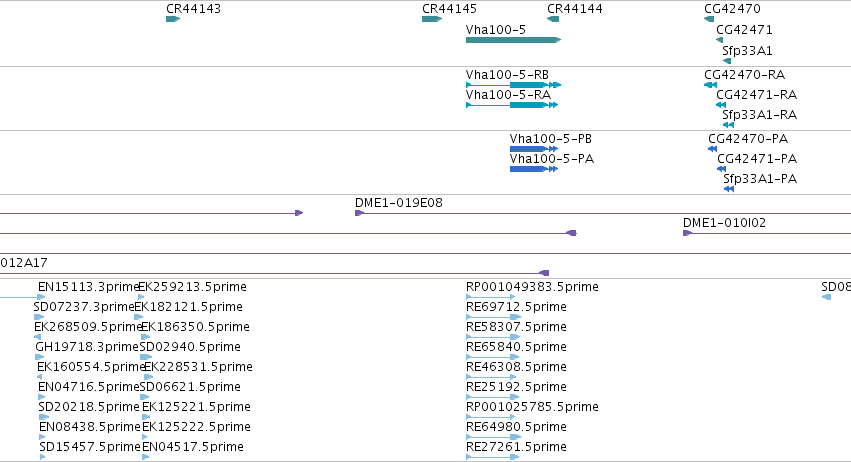Click the RE69712.5prime EST feature
Image resolution: width=851 pixels, height=462 pixels.
(x=493, y=317)
